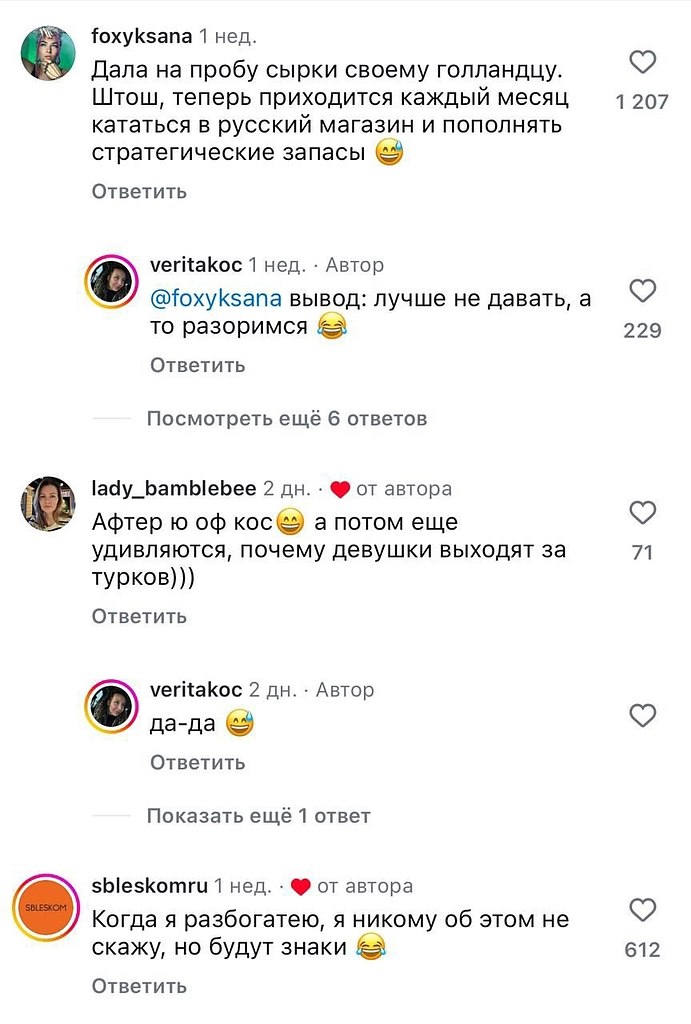The width and height of the screenshot is (691, 1024).
Task: Tap the orange SBLESKOM avatar
Action: 46,907
